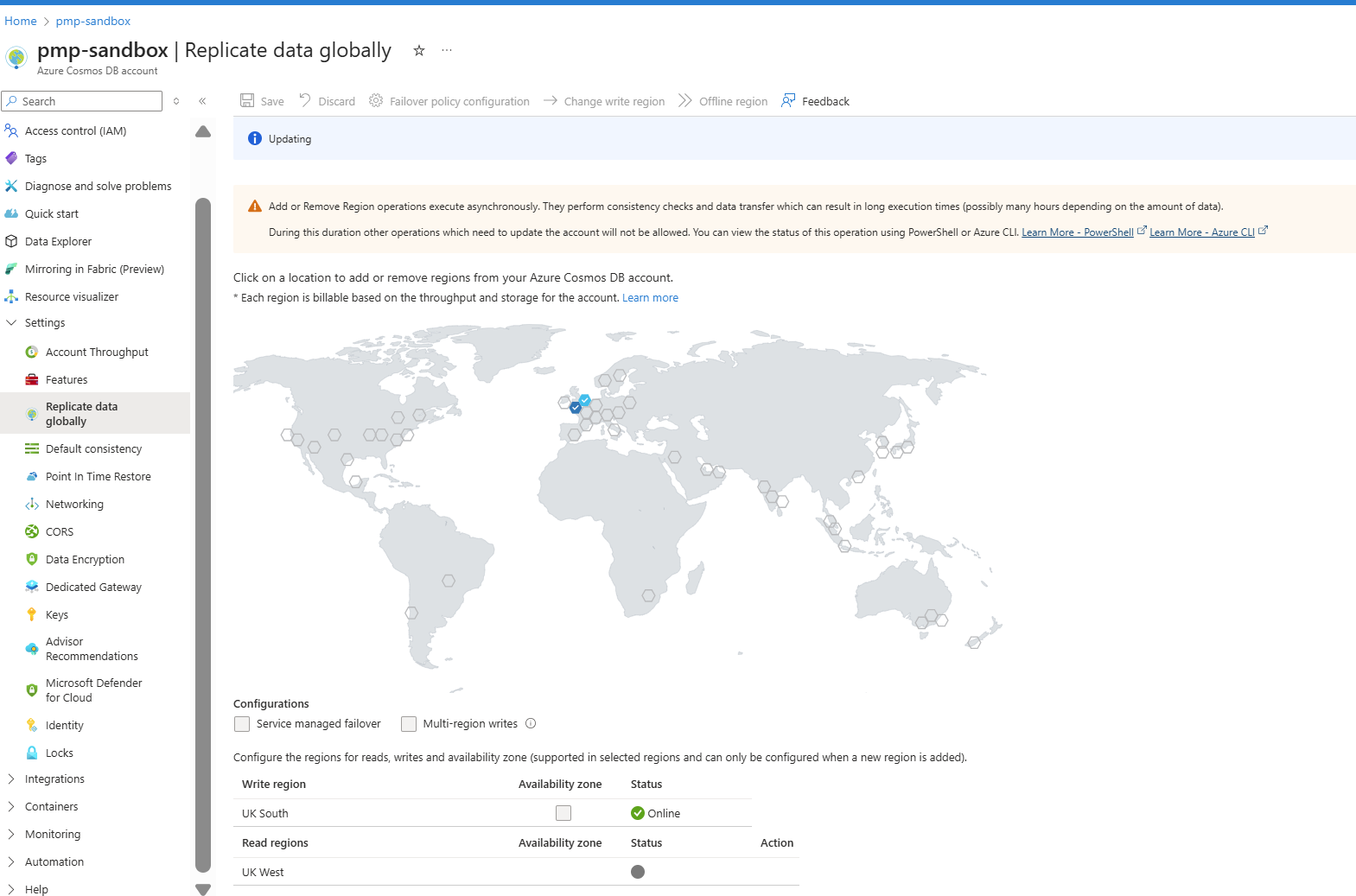This screenshot has height=896, width=1356.
Task: Expand the Integrations section
Action: (x=11, y=778)
